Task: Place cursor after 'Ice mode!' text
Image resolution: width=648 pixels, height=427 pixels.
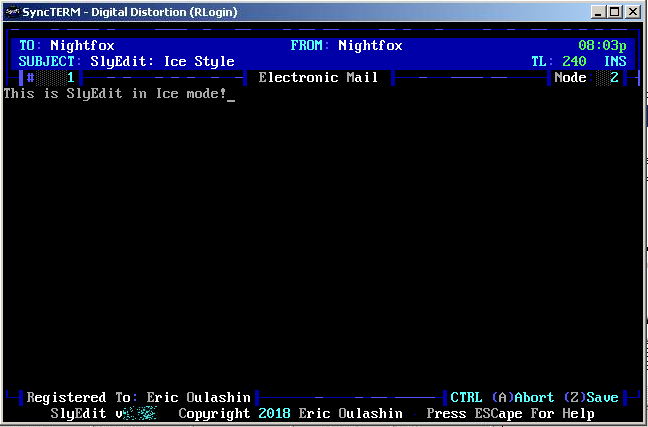Action: point(230,94)
